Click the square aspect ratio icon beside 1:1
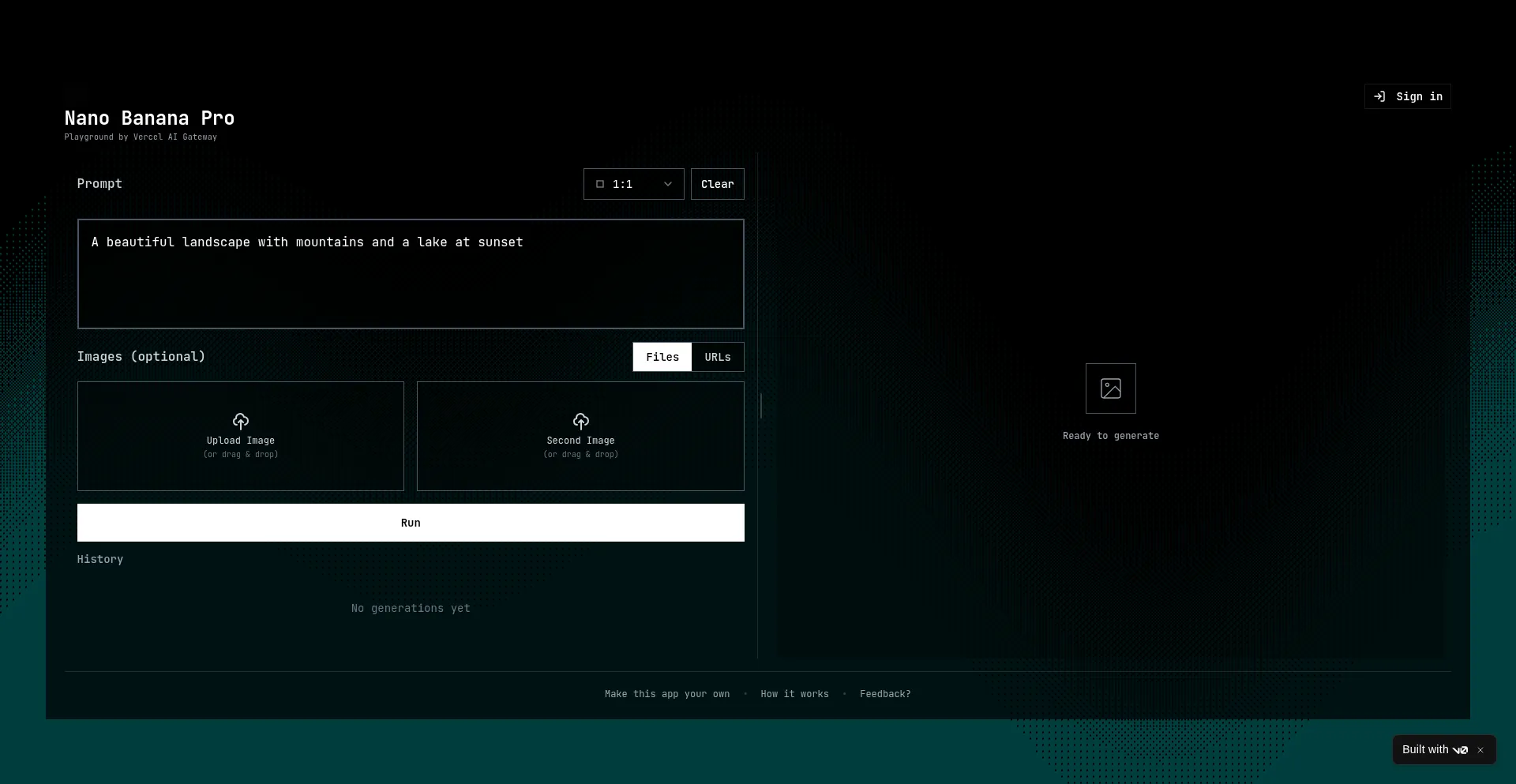 [600, 184]
